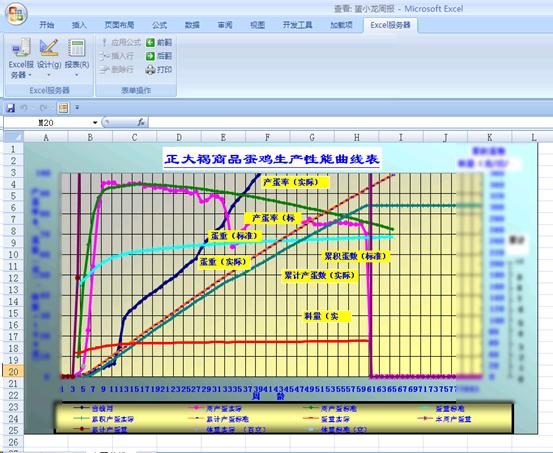
Task: Click the 插入行 button
Action: [117, 56]
